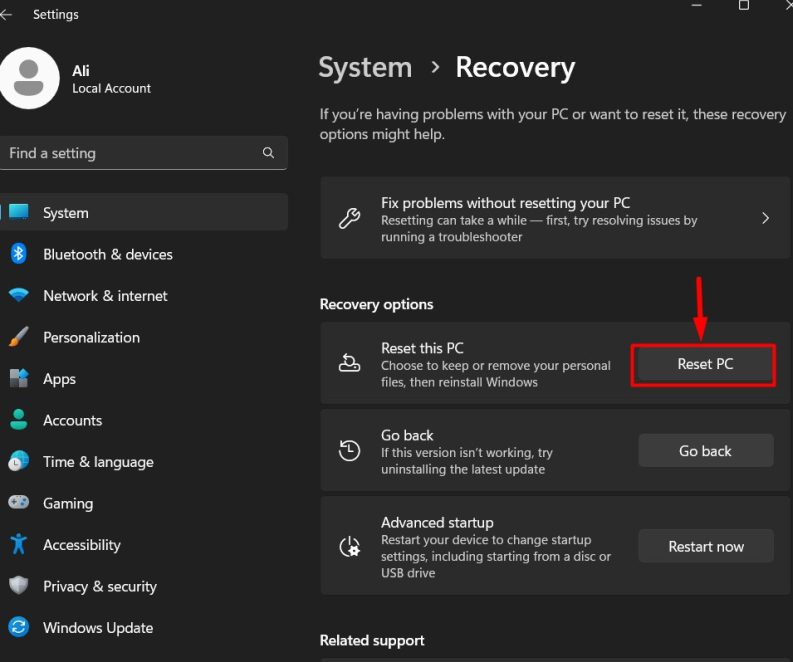Click the Privacy & security shield icon
Image resolution: width=793 pixels, height=662 pixels.
coord(18,586)
